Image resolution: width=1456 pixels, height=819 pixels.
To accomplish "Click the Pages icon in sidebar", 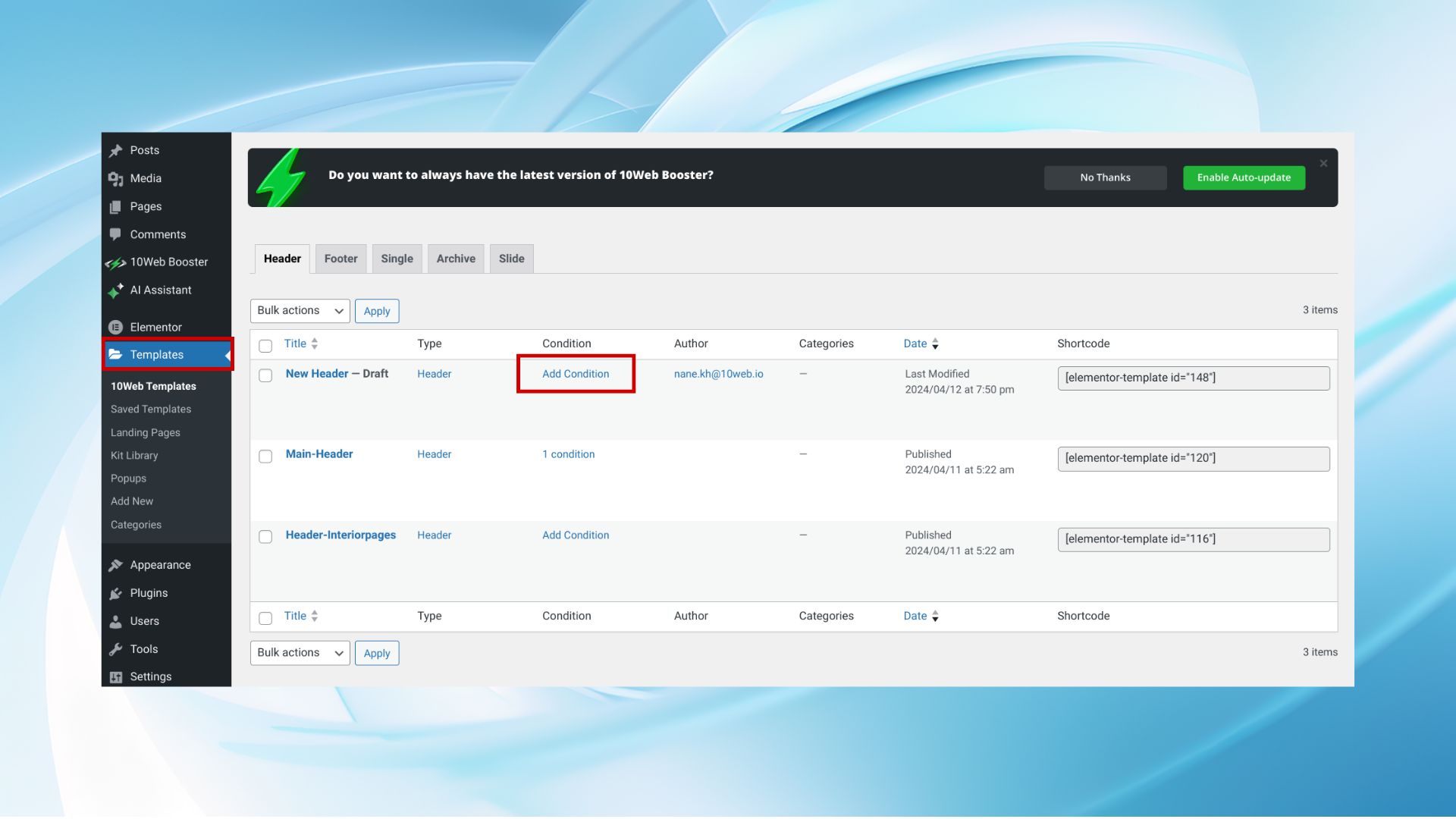I will [115, 207].
